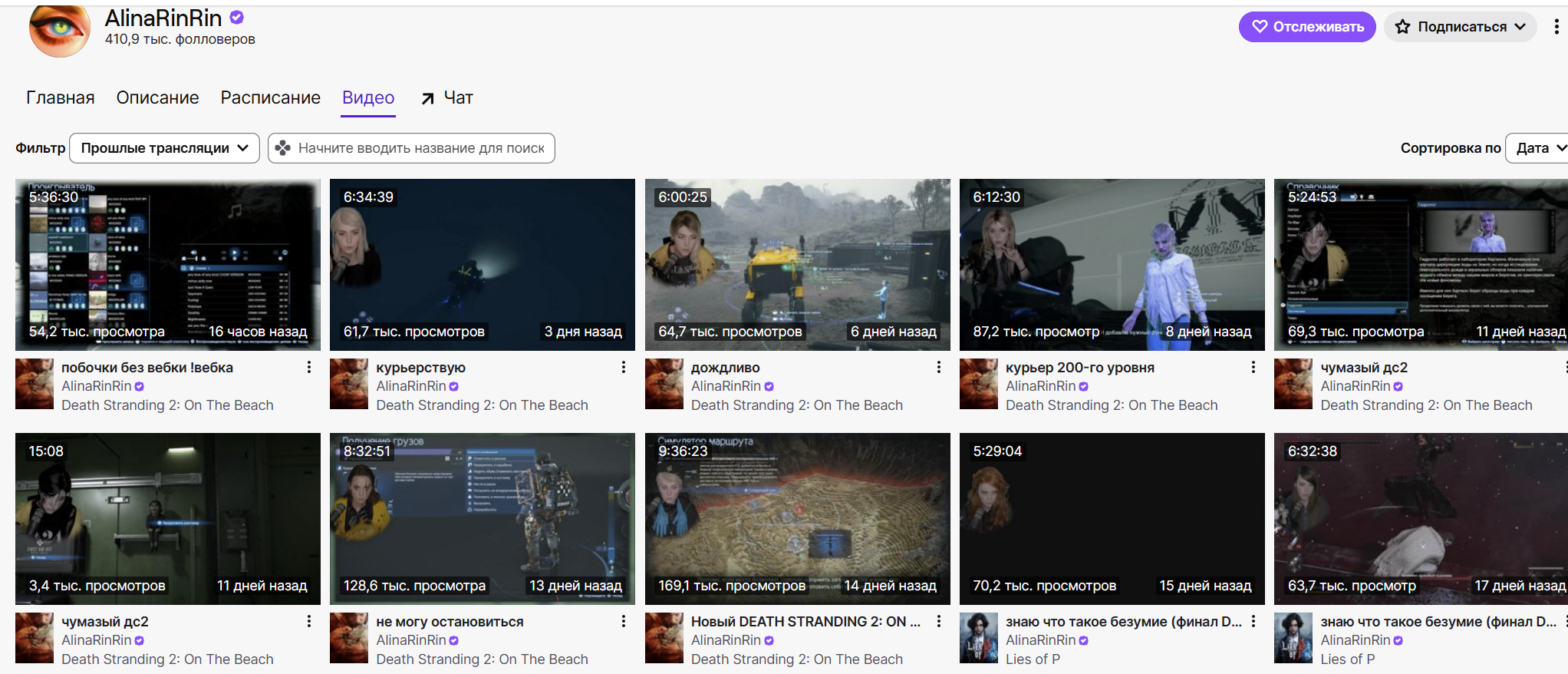
Task: Play the 9:36:23 video thumbnail
Action: click(x=798, y=519)
